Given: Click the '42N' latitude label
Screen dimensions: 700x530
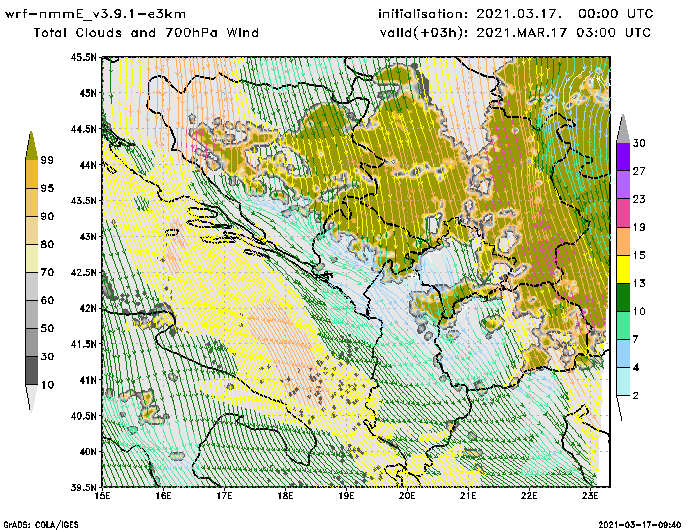Looking at the screenshot, I should (88, 308).
